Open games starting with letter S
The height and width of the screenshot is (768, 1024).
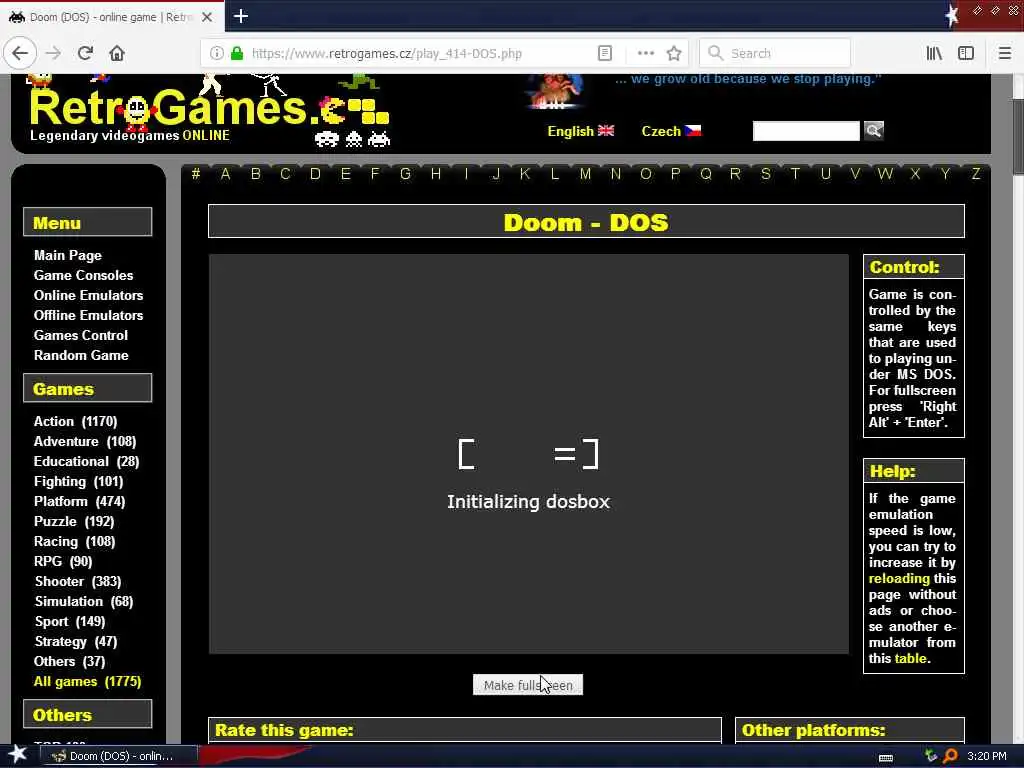(x=765, y=174)
